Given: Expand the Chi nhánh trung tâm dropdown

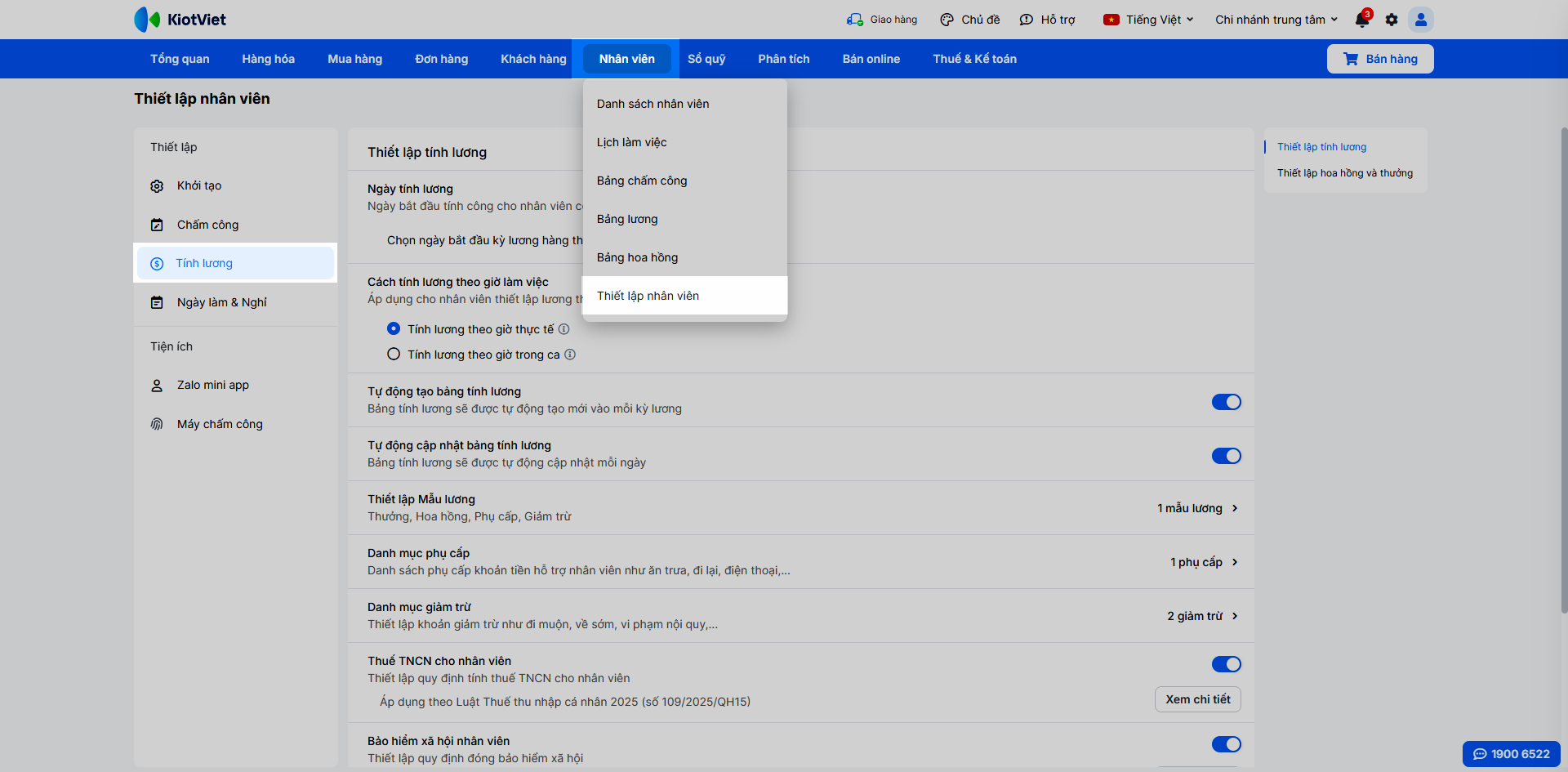Looking at the screenshot, I should click(x=1276, y=20).
